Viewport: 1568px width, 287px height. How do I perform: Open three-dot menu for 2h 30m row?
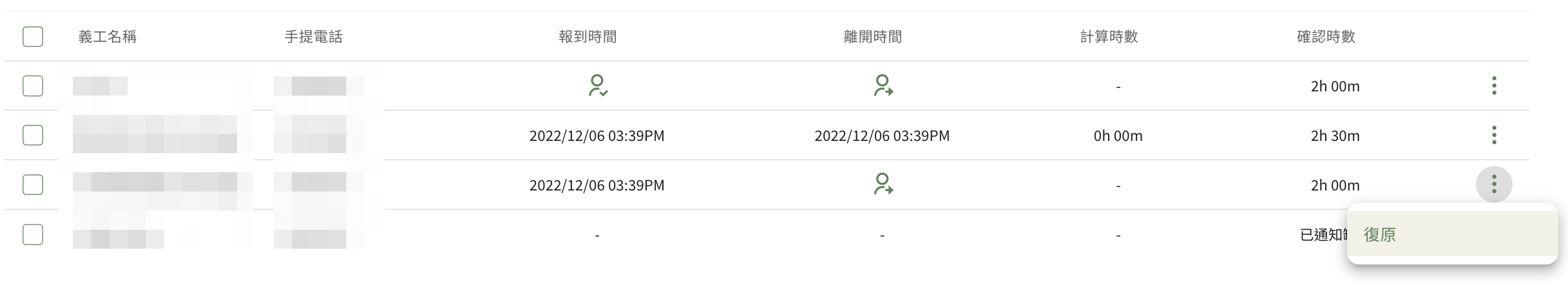pos(1494,135)
